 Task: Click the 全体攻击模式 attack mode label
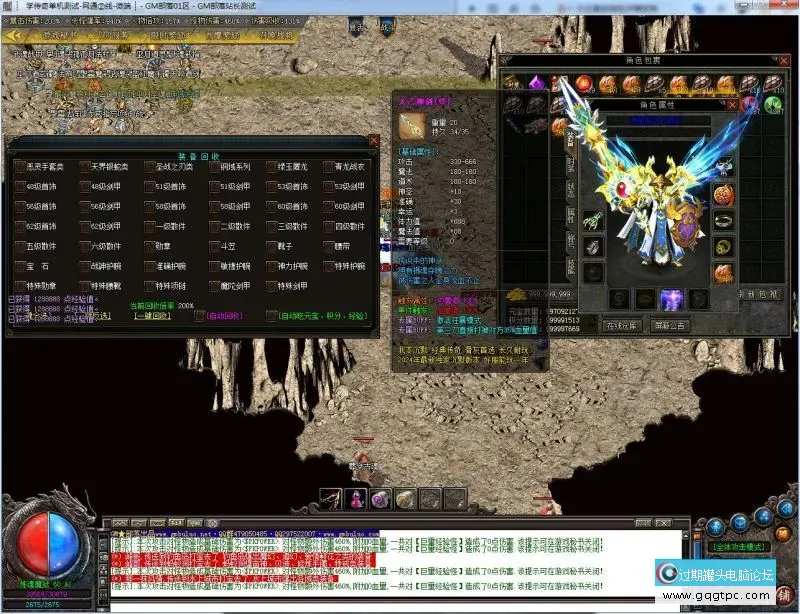pos(741,548)
